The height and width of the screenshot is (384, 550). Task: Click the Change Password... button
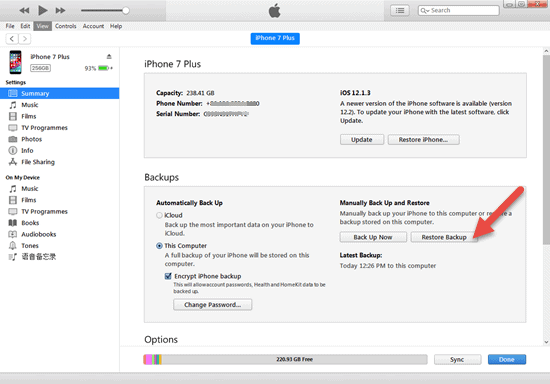pyautogui.click(x=213, y=305)
